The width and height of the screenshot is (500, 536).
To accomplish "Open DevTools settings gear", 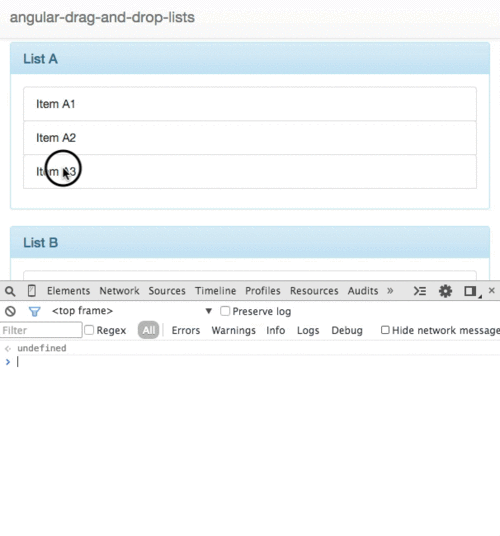I will pyautogui.click(x=445, y=291).
